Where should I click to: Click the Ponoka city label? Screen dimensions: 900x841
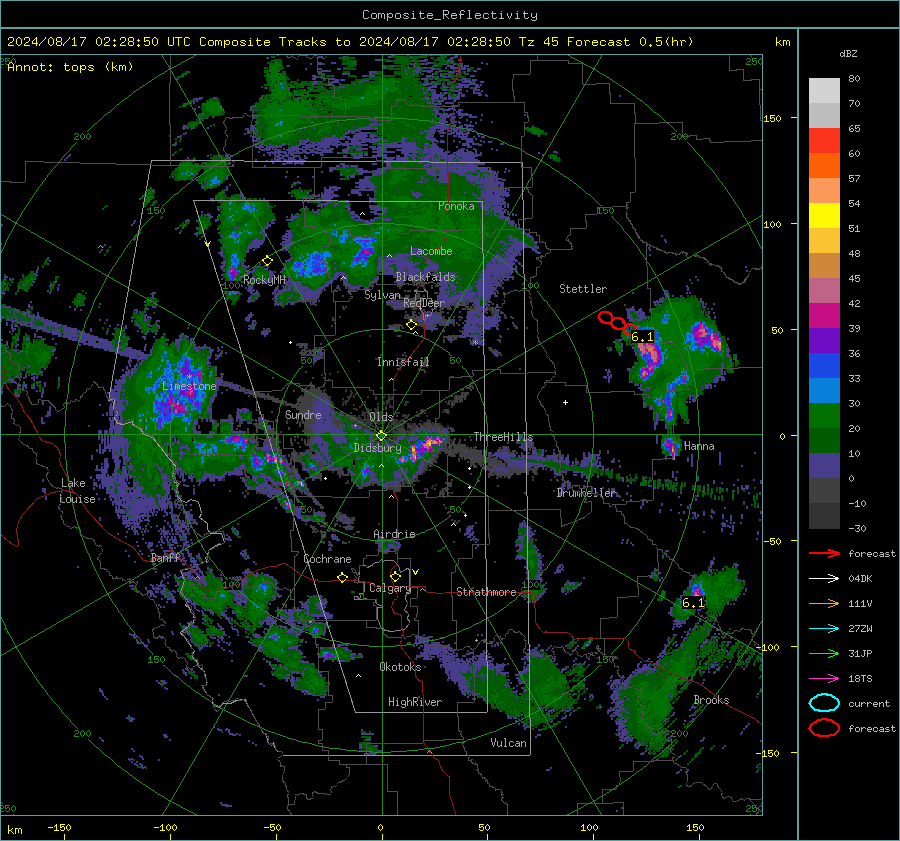coord(456,207)
